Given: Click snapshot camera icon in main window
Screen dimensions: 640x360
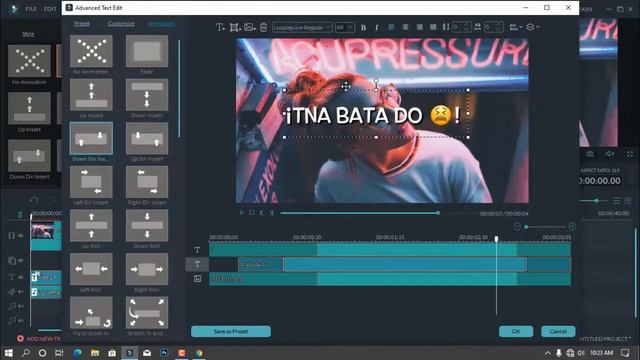Looking at the screenshot, I should click(x=590, y=154).
